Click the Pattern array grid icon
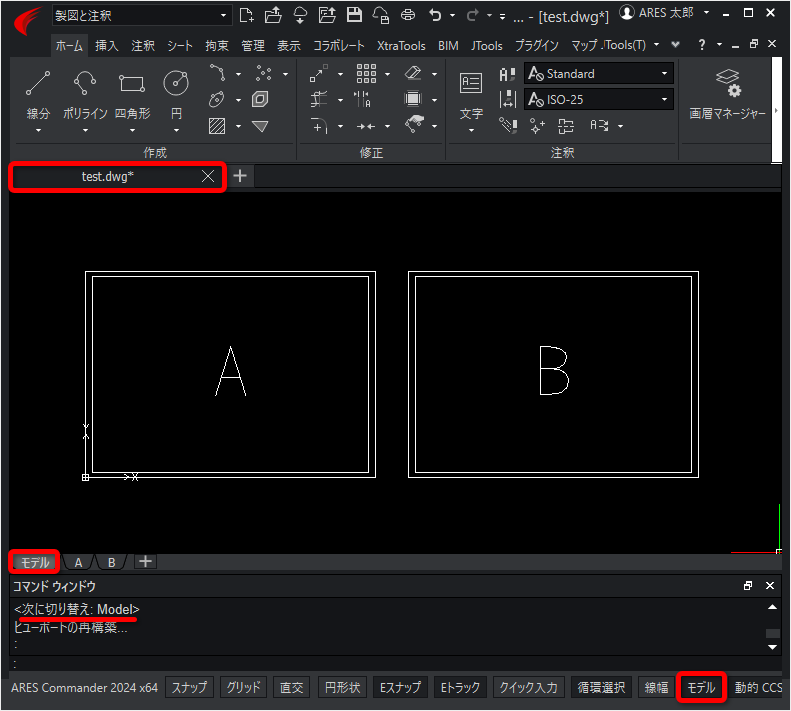Screen dimensions: 791x711 [x=366, y=74]
